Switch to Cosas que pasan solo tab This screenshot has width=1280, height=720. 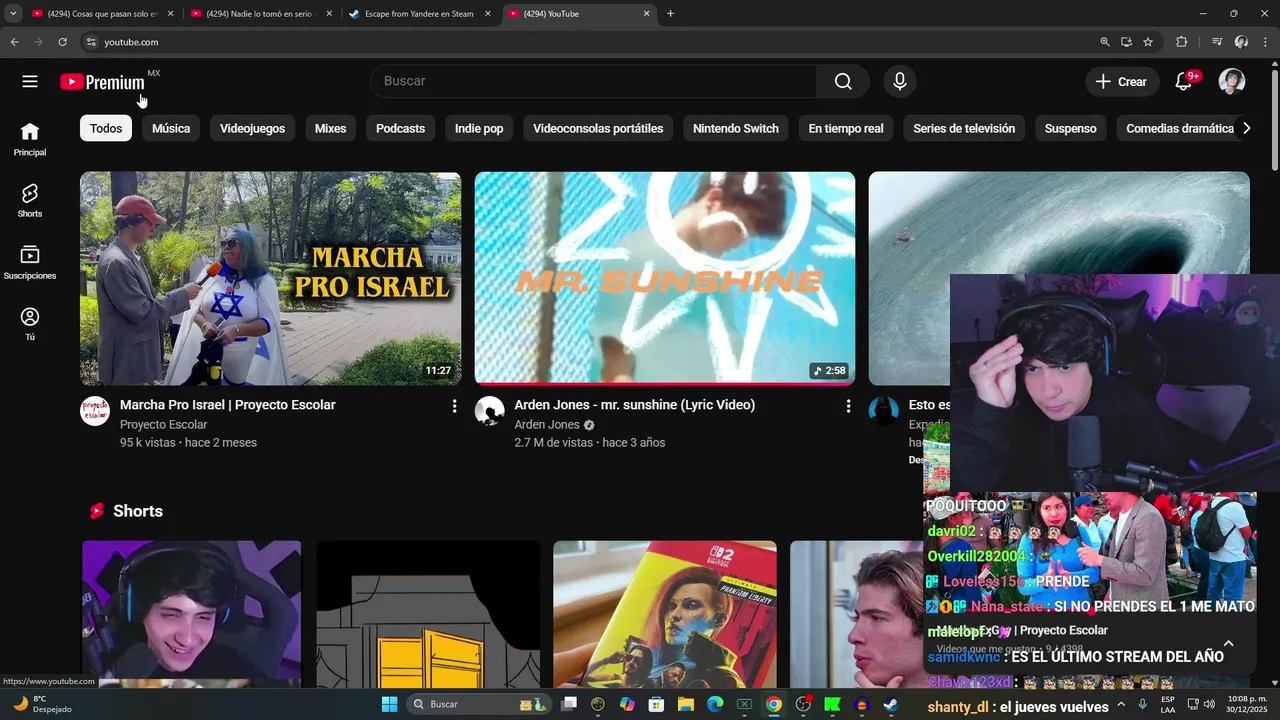coord(103,14)
